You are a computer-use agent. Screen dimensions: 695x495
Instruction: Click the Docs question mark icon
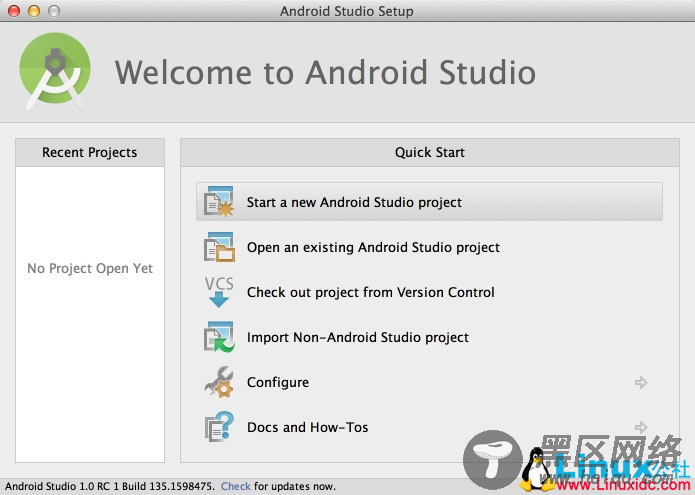219,427
